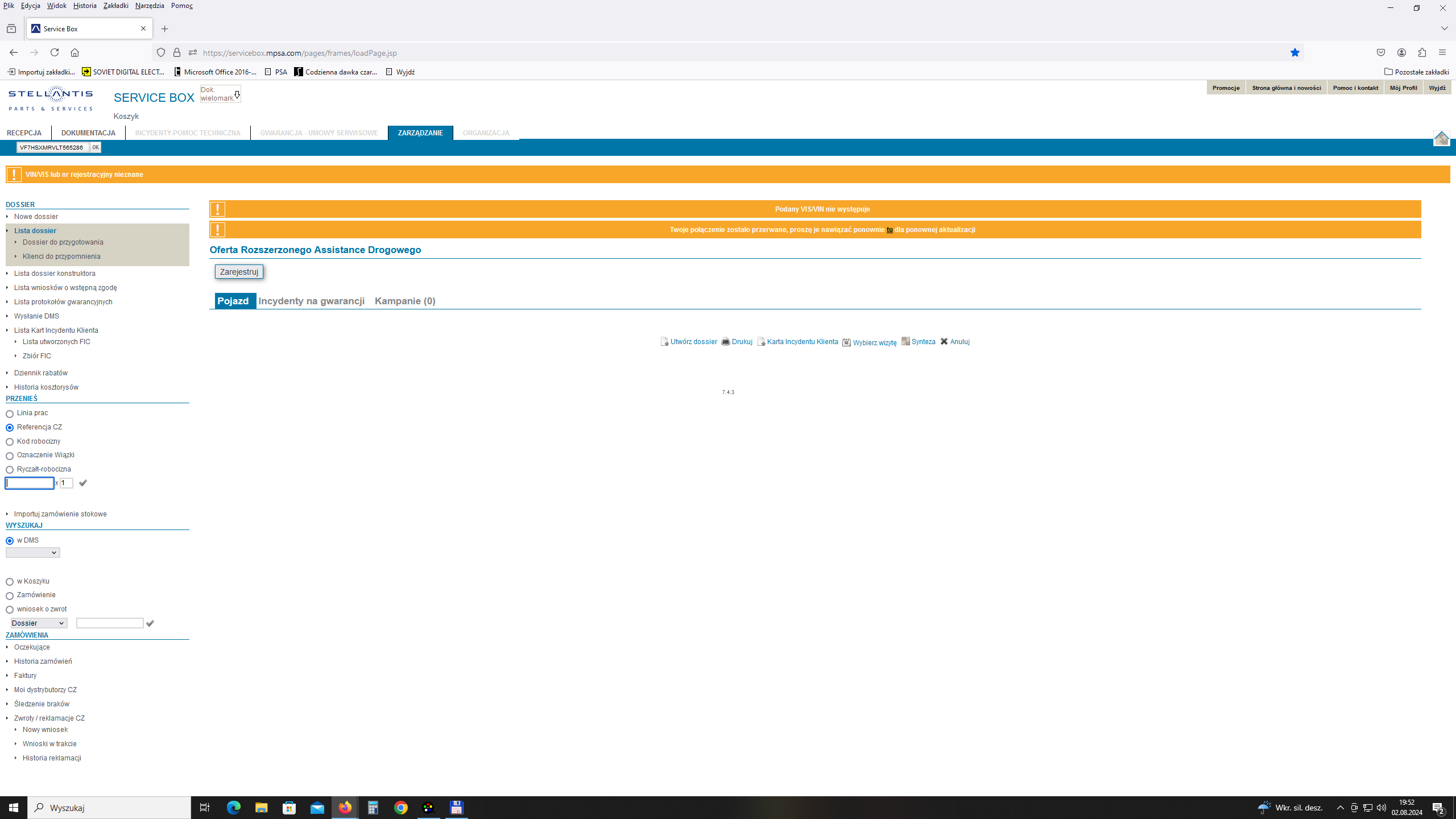Image resolution: width=1456 pixels, height=819 pixels.
Task: Switch to Incydenty na gwarancji tab
Action: click(x=311, y=301)
